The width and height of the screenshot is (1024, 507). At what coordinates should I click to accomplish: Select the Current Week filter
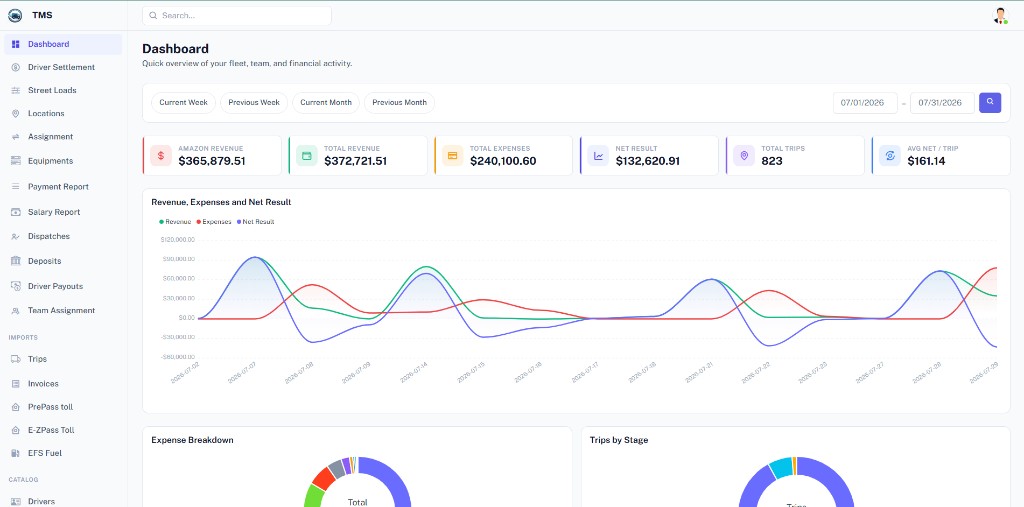(184, 103)
